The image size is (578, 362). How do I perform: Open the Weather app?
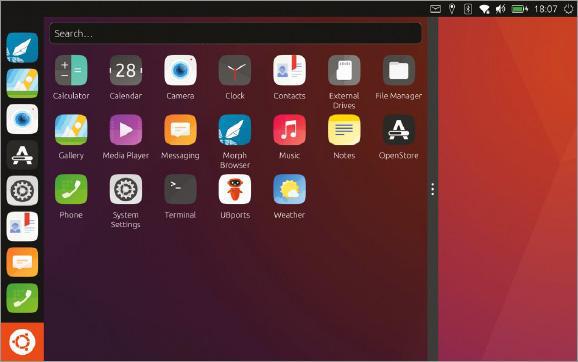(x=289, y=189)
